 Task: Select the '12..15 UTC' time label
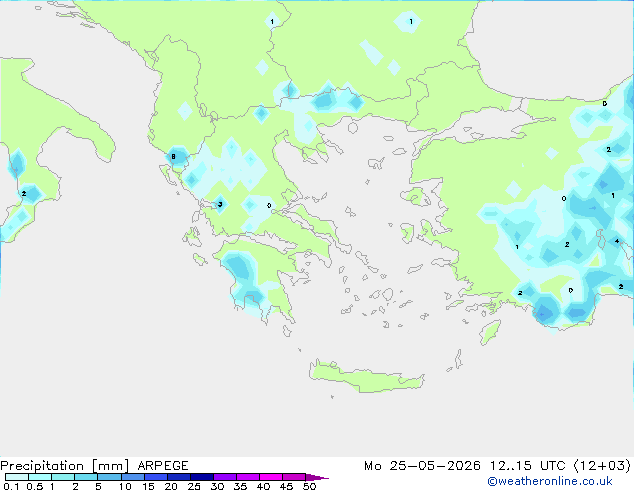tap(527, 466)
